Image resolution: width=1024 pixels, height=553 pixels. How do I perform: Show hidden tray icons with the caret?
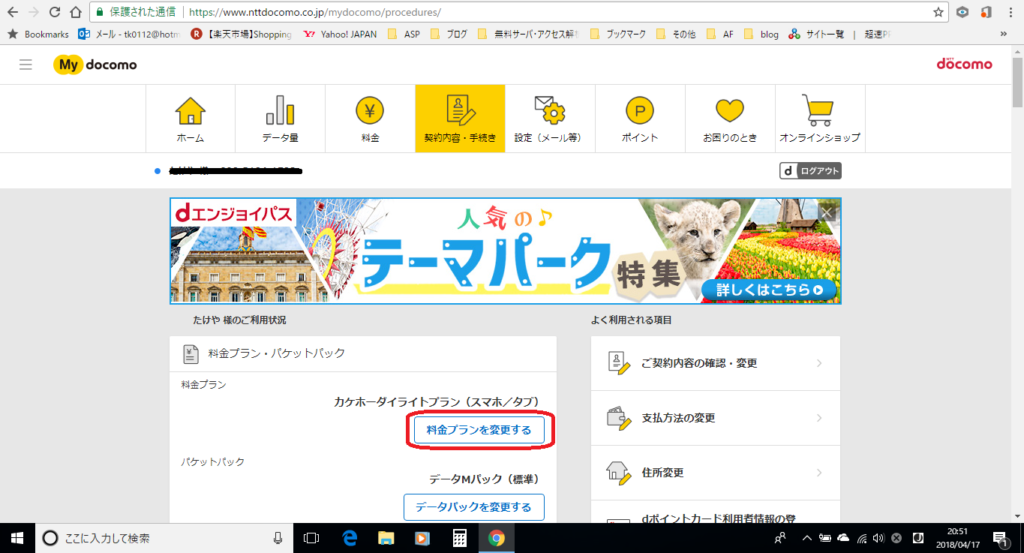click(x=807, y=538)
